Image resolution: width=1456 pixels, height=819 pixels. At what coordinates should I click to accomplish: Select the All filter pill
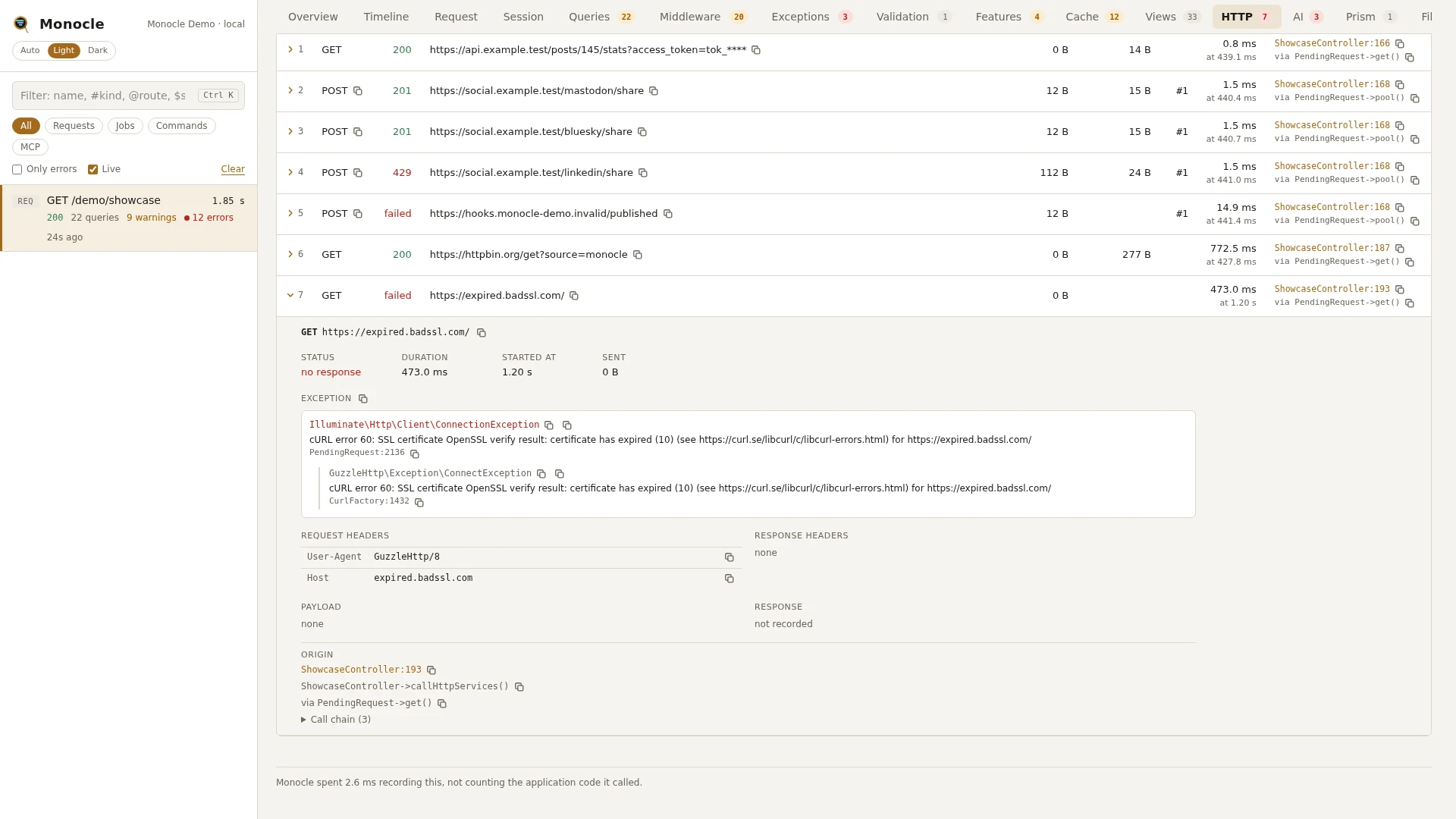[x=26, y=126]
